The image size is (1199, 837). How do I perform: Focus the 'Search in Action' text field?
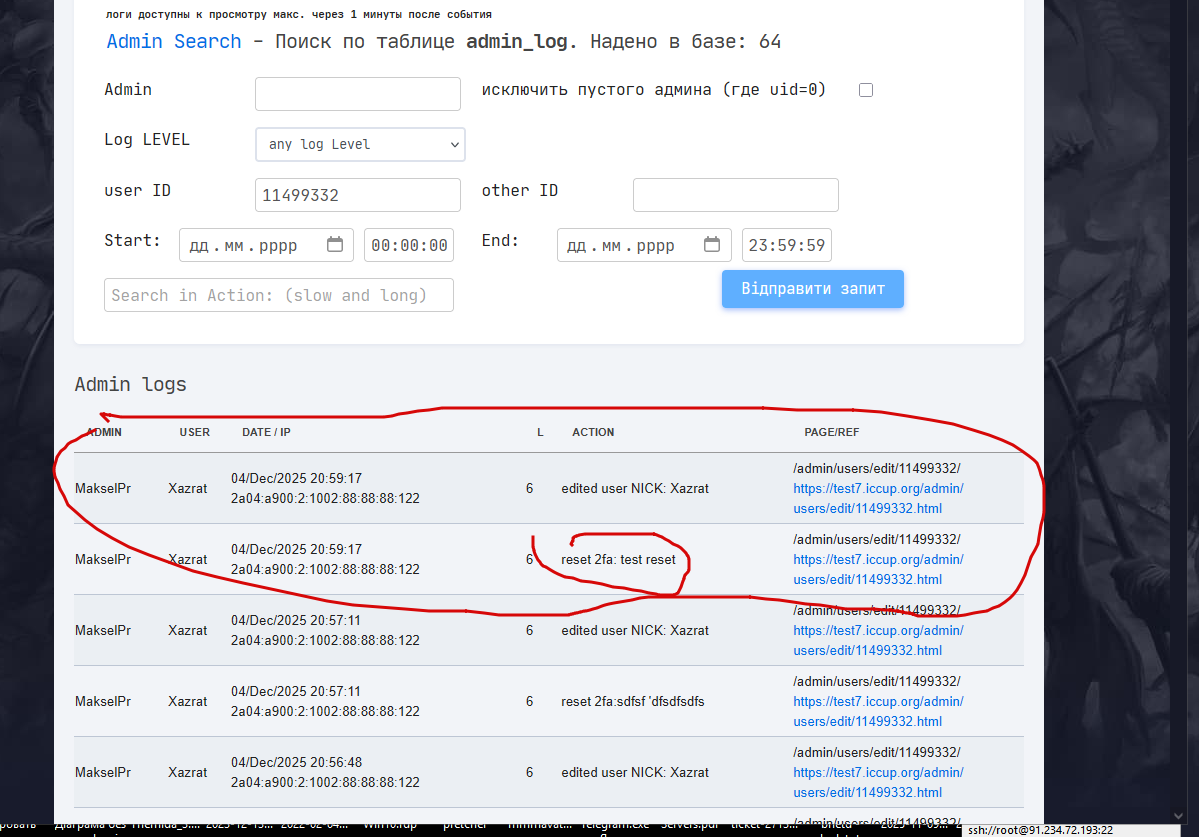[278, 295]
